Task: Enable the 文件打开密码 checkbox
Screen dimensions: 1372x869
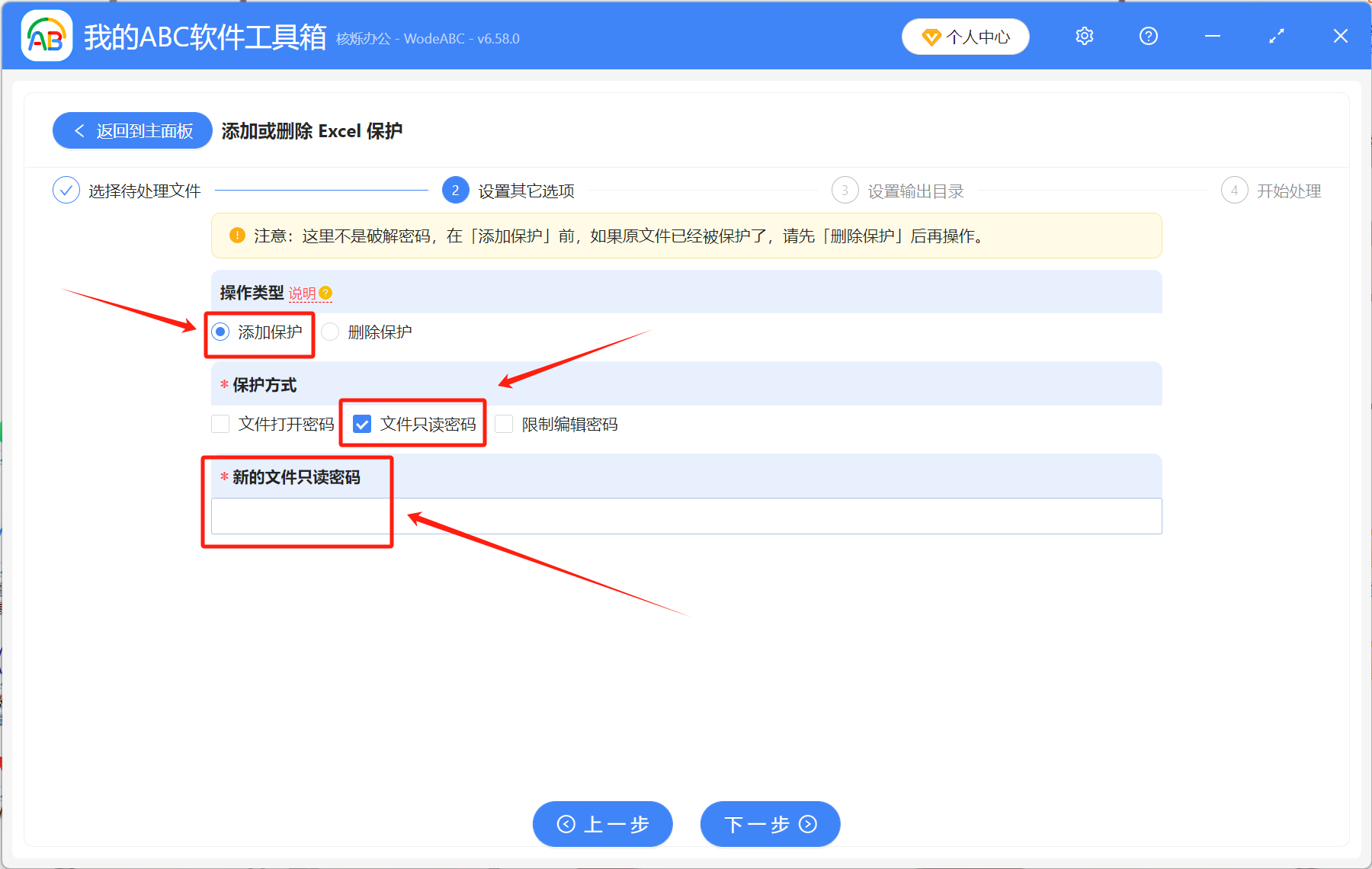Action: [x=220, y=424]
